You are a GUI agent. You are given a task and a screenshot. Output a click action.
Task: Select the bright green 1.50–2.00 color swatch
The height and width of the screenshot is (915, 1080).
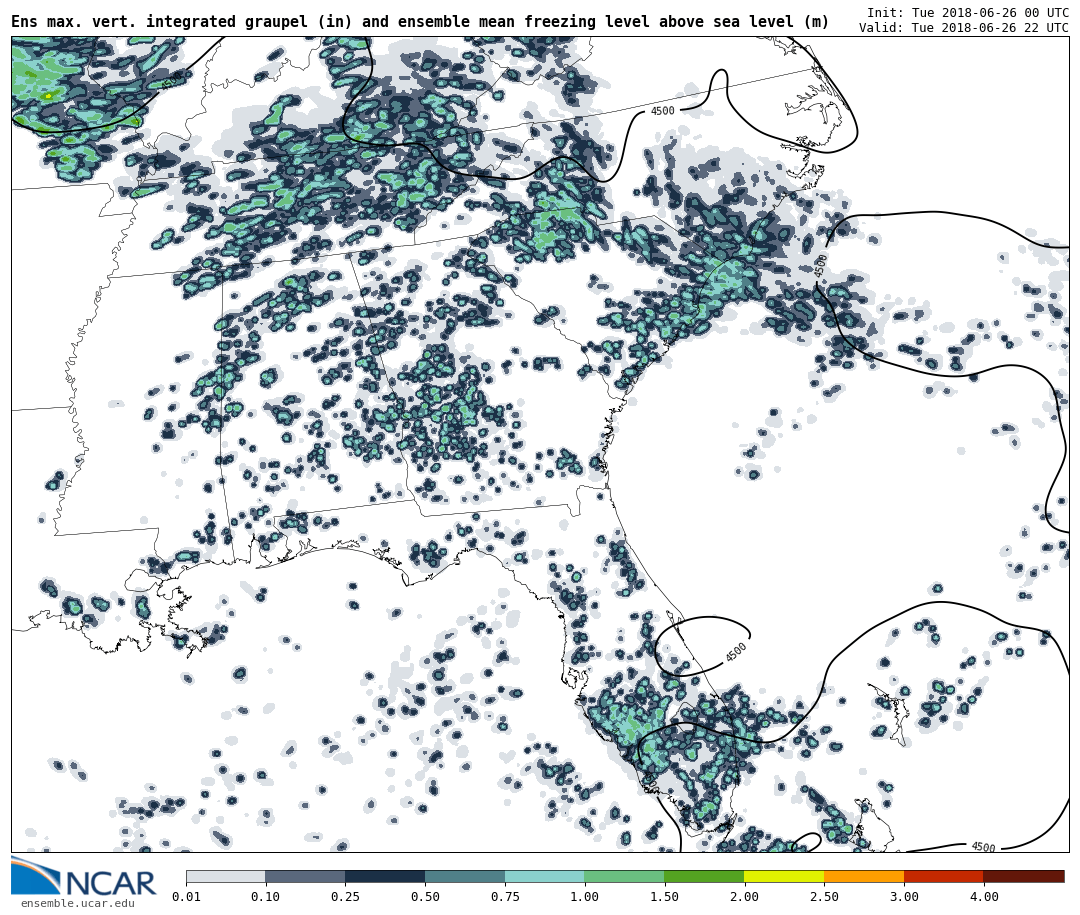pos(704,876)
